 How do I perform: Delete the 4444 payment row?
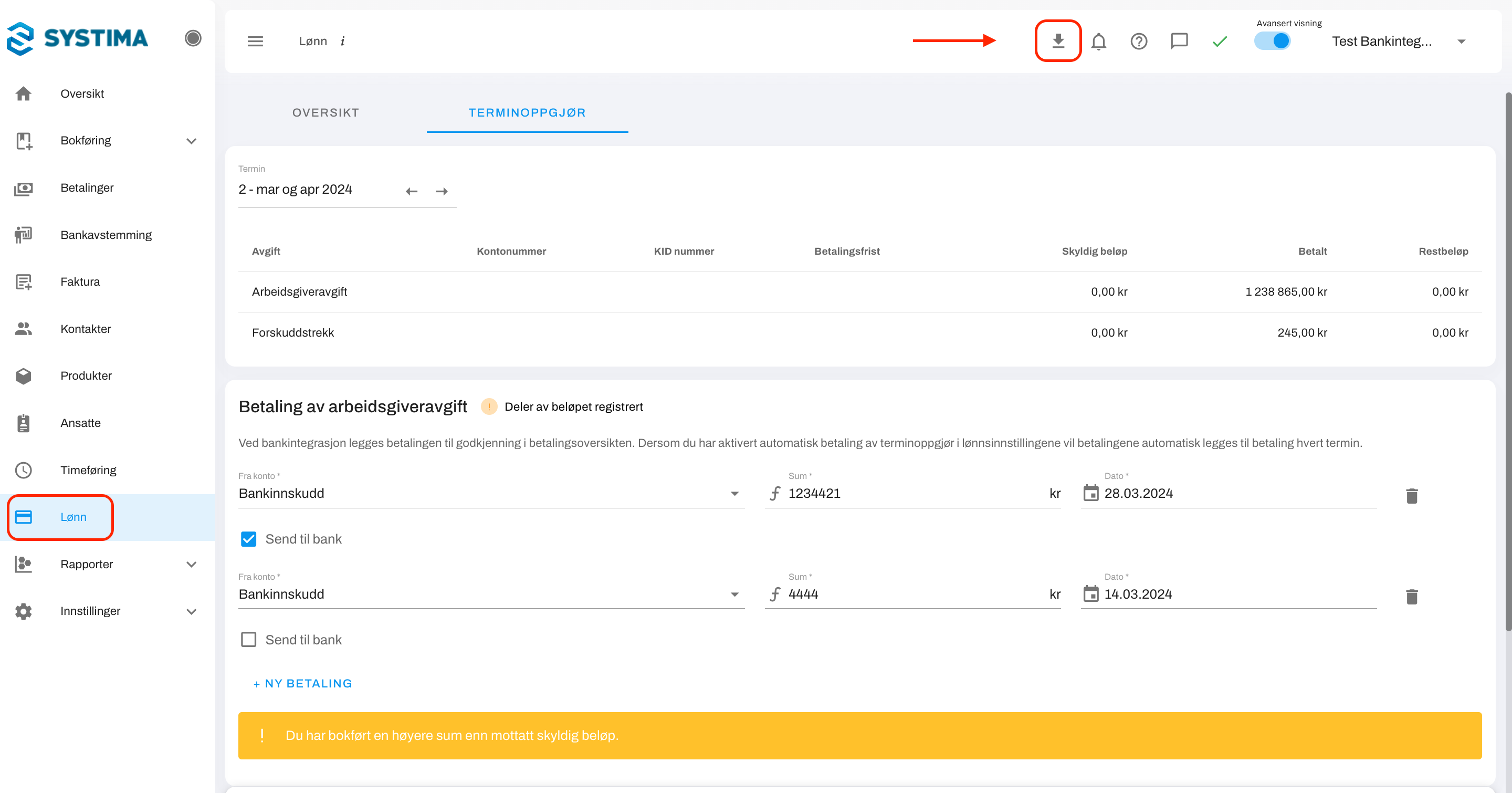tap(1412, 597)
